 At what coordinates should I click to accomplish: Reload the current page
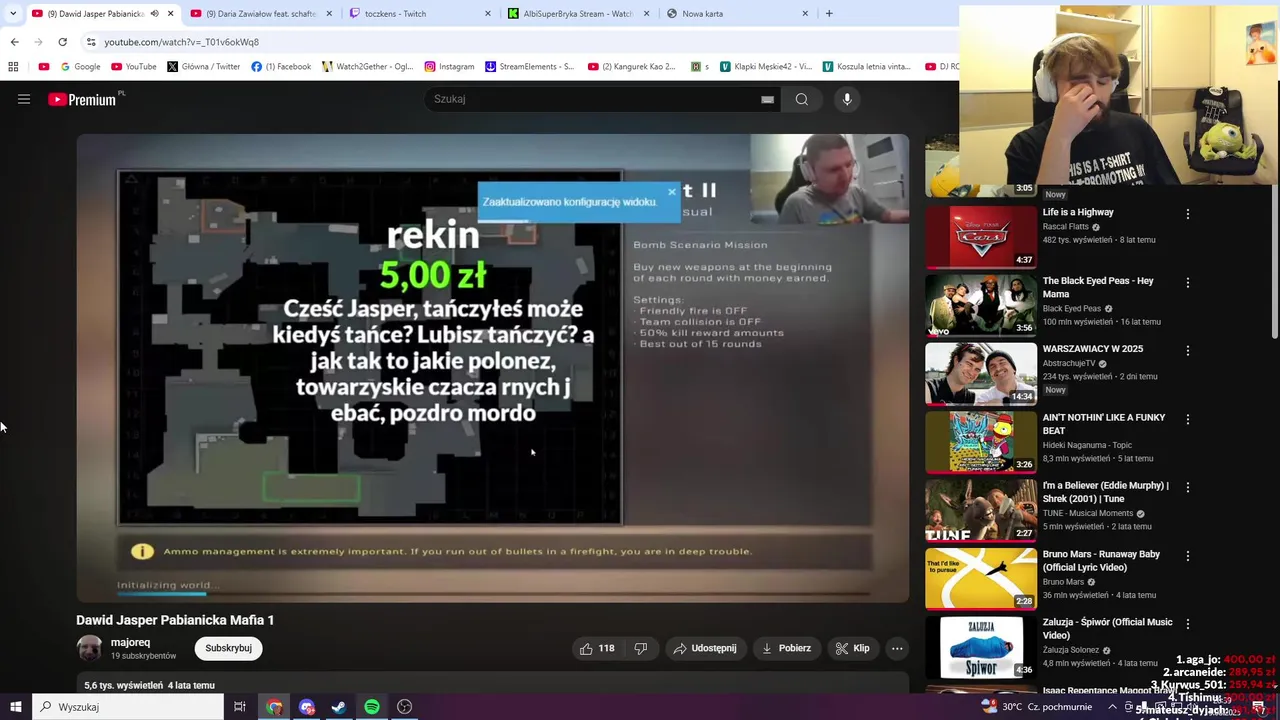coord(62,42)
